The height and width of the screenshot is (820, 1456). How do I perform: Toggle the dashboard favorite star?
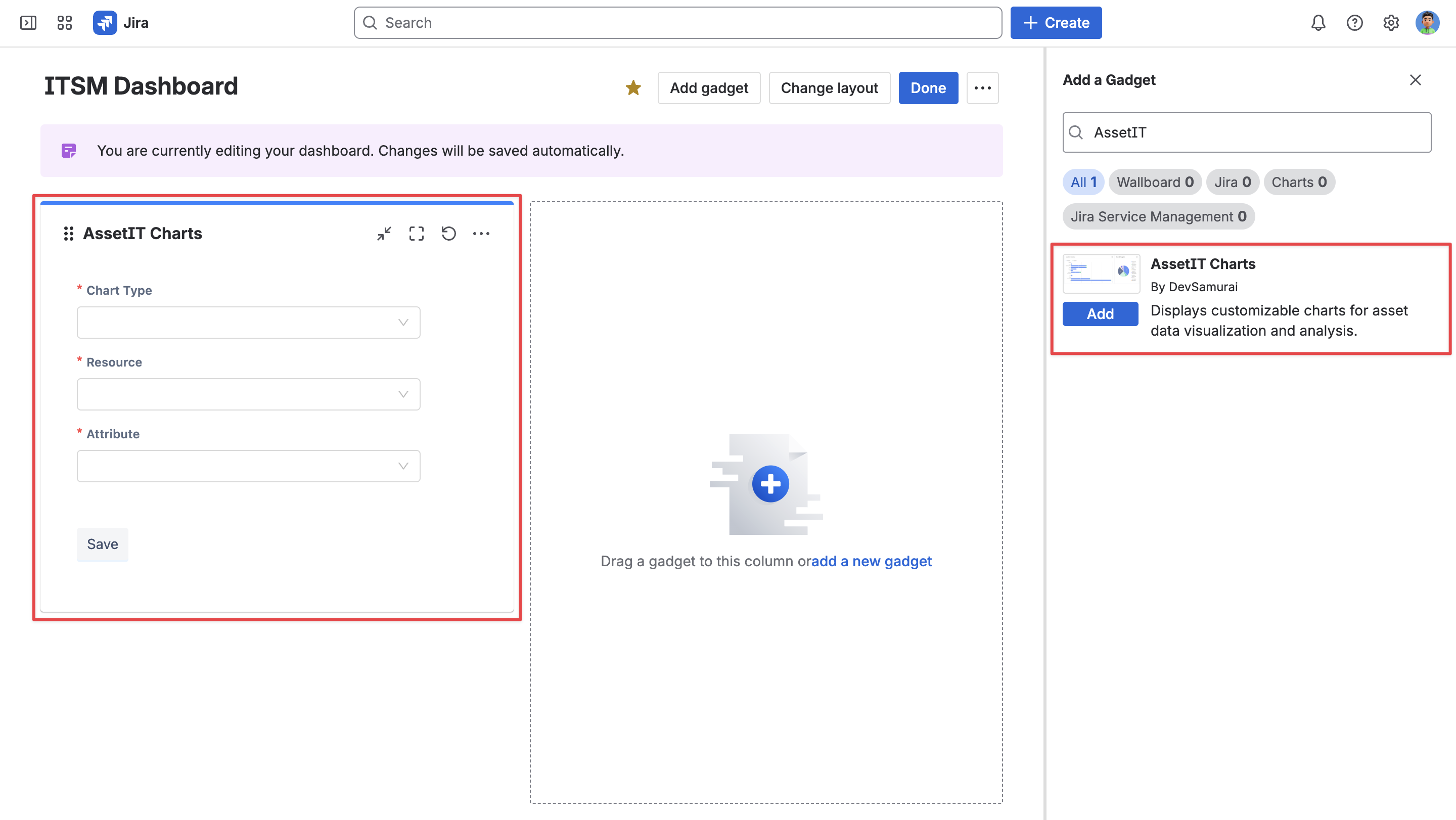click(633, 87)
